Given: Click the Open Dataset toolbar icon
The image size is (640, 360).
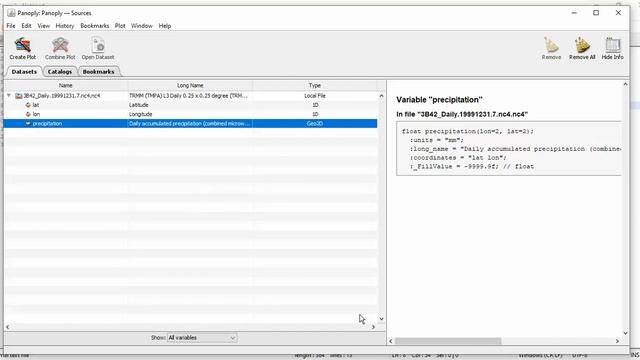Looking at the screenshot, I should pos(98,45).
